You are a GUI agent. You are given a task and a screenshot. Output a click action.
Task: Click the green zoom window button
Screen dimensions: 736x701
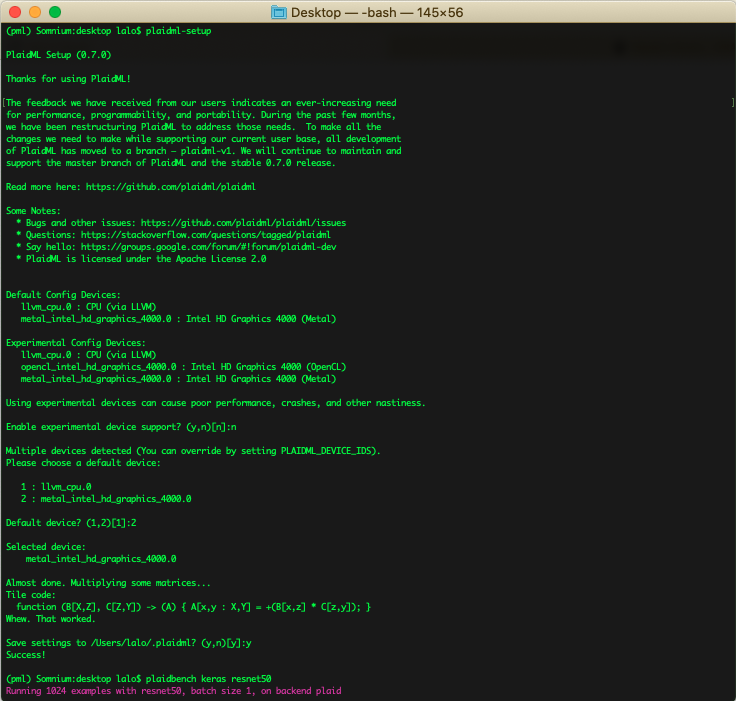click(x=54, y=12)
